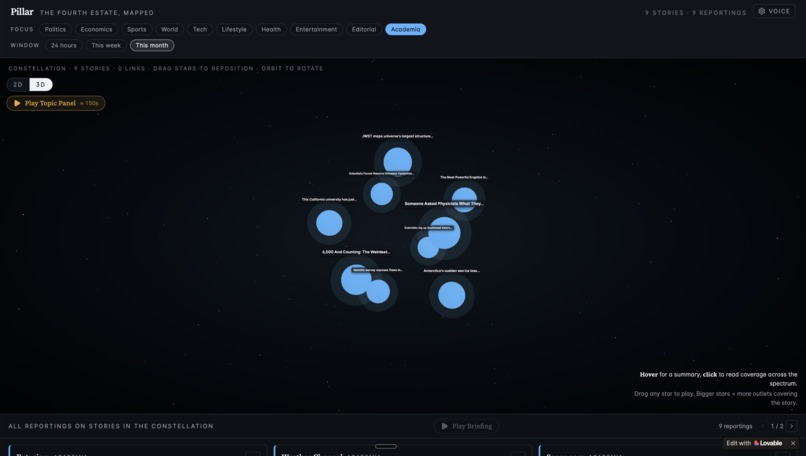Set window to This week

click(106, 45)
